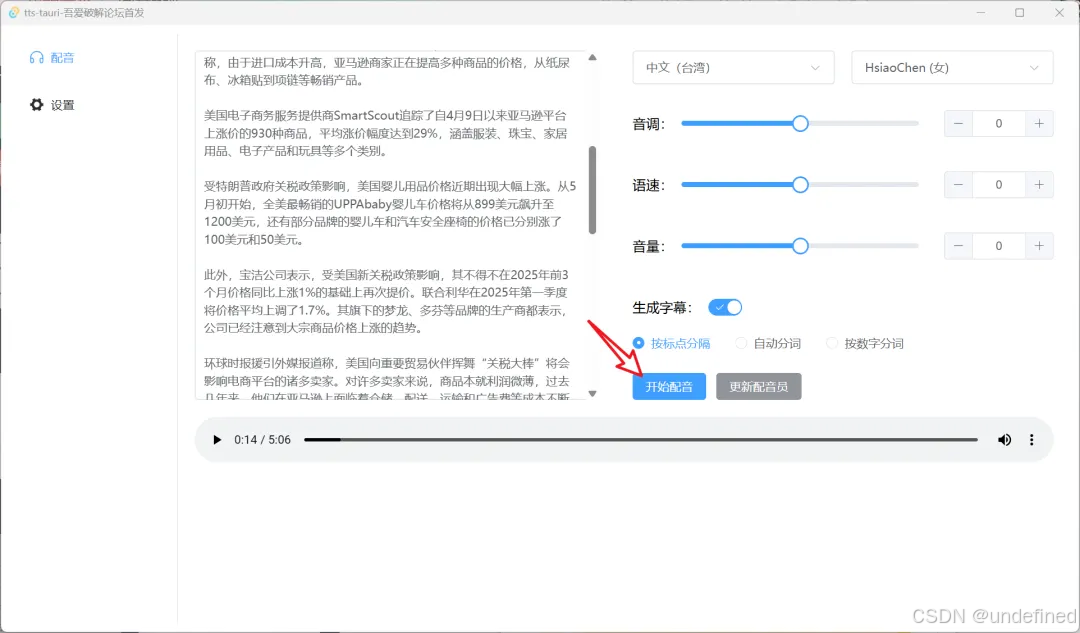Select the 按标点分隔 radio option

tap(672, 343)
